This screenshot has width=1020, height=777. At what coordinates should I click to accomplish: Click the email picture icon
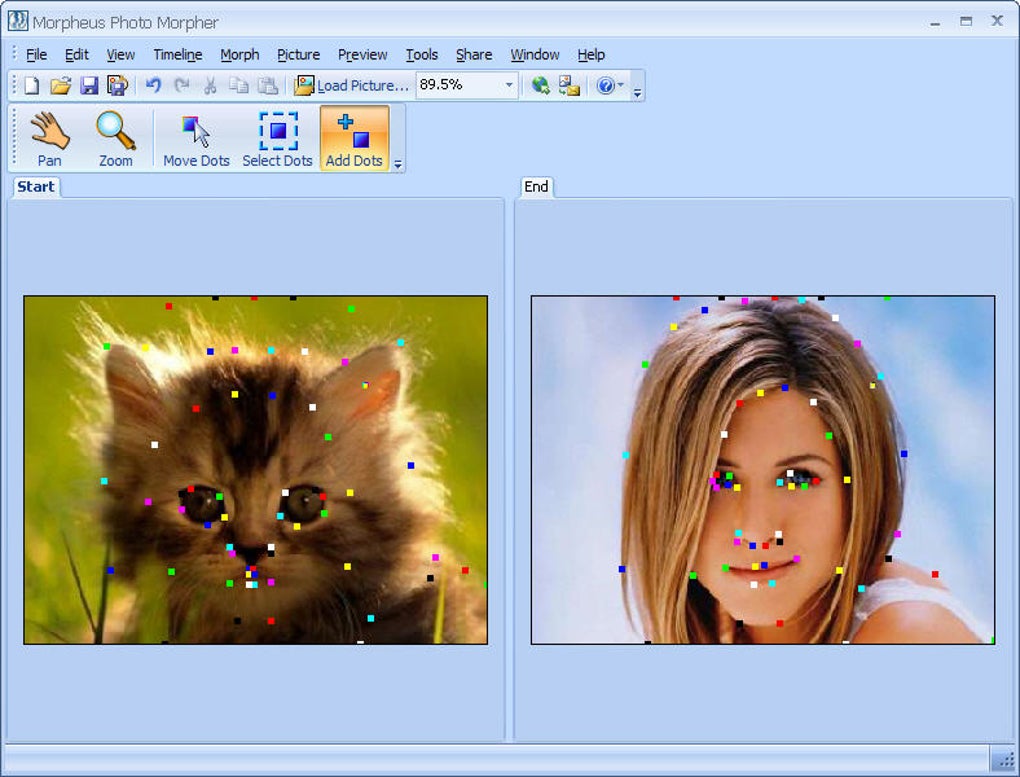coord(569,85)
